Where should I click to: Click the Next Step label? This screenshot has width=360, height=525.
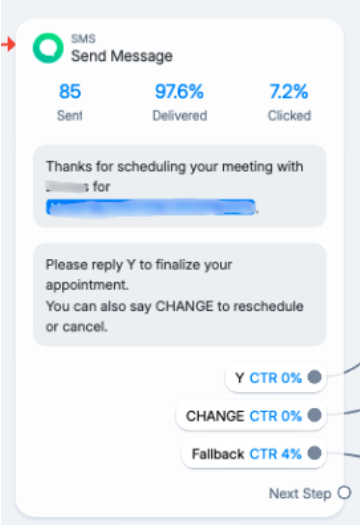pos(300,493)
